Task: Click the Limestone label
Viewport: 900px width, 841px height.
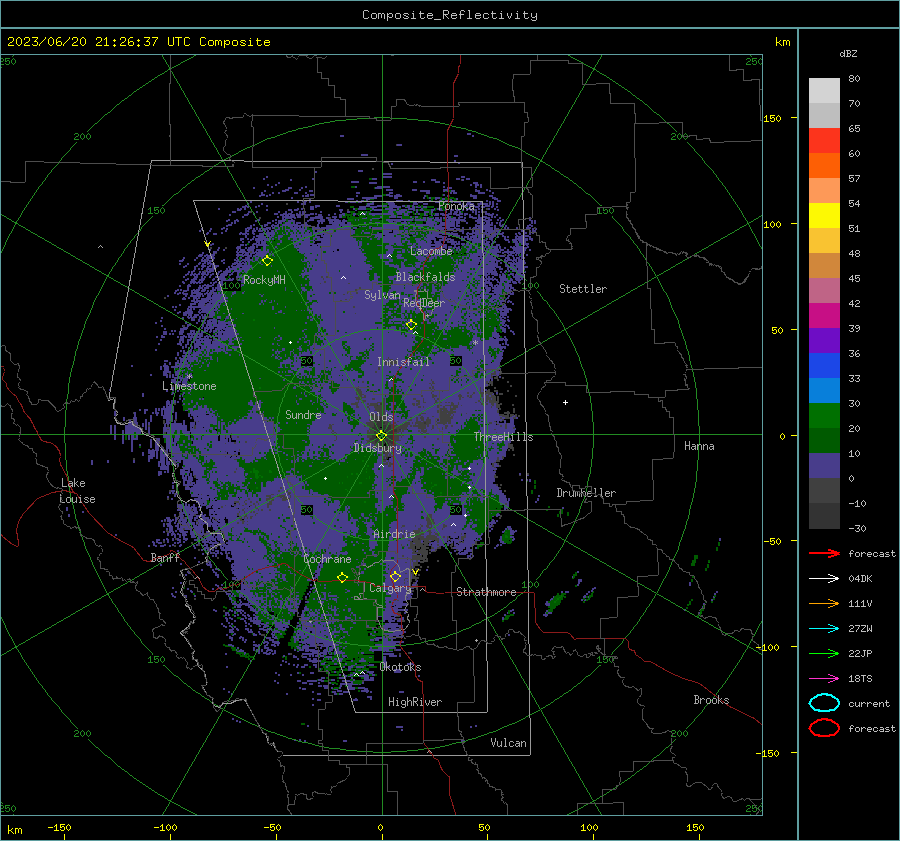Action: coord(189,386)
